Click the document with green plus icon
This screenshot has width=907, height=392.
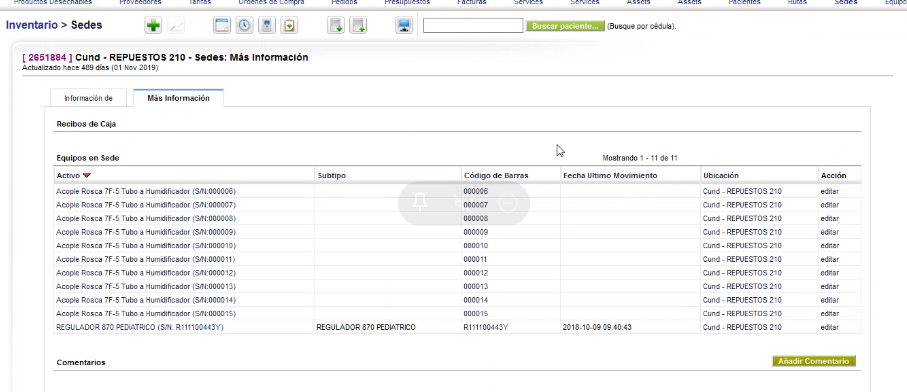coord(358,25)
